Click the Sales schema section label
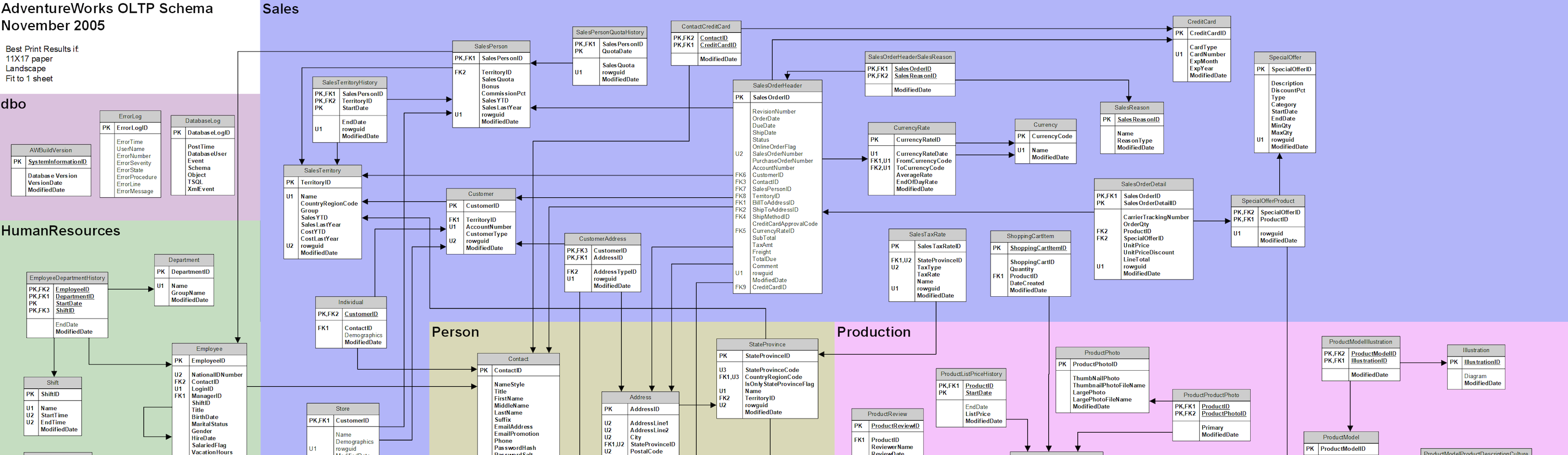 (x=280, y=9)
